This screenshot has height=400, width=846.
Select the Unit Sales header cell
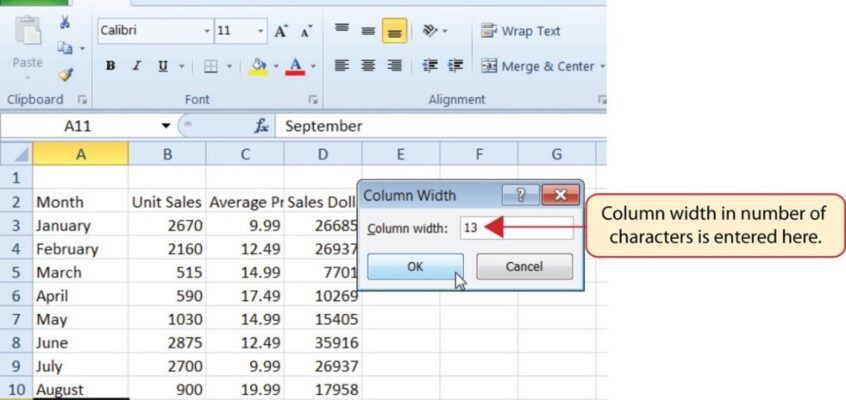pyautogui.click(x=167, y=202)
